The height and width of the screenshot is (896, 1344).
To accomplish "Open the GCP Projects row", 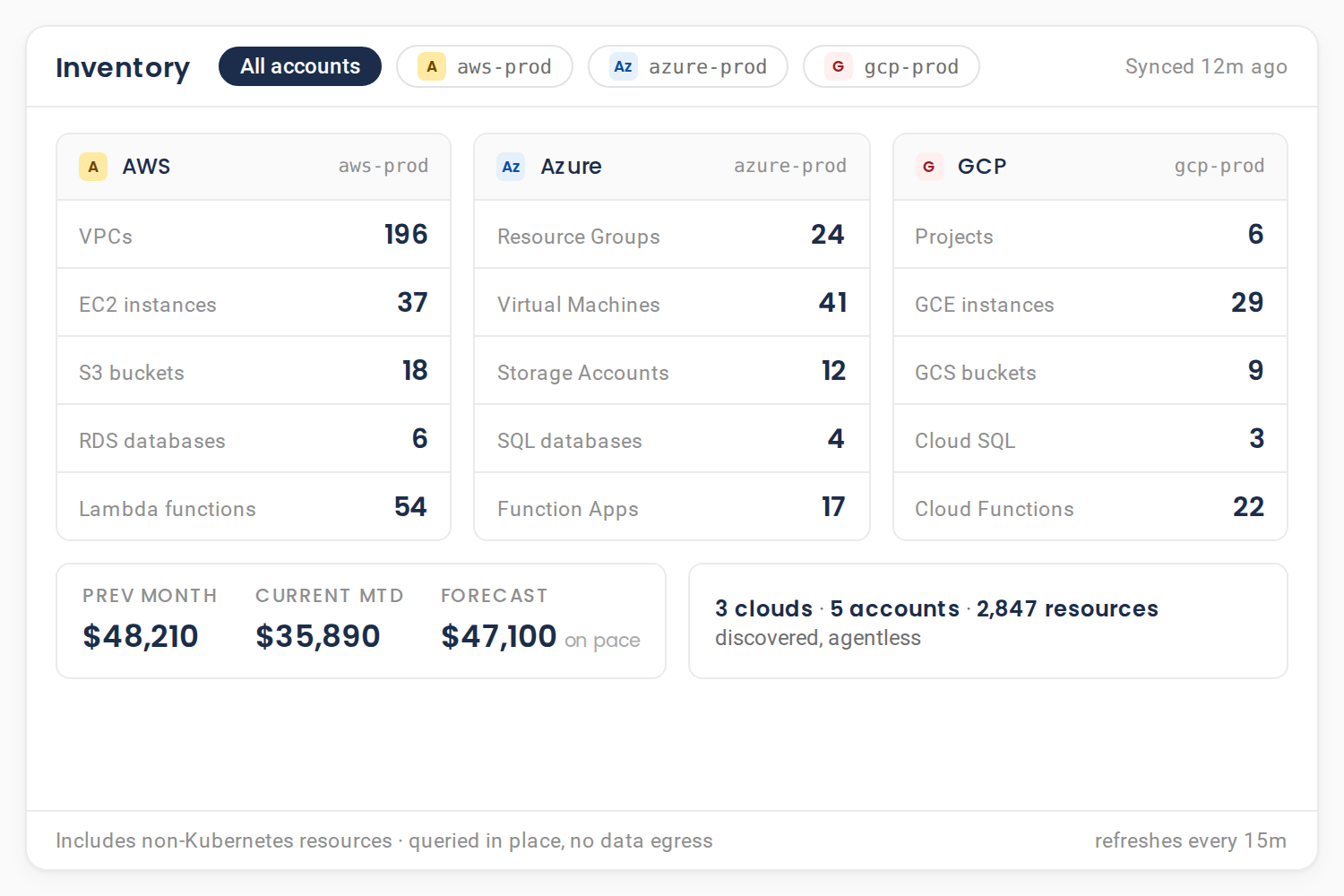I will [1090, 235].
